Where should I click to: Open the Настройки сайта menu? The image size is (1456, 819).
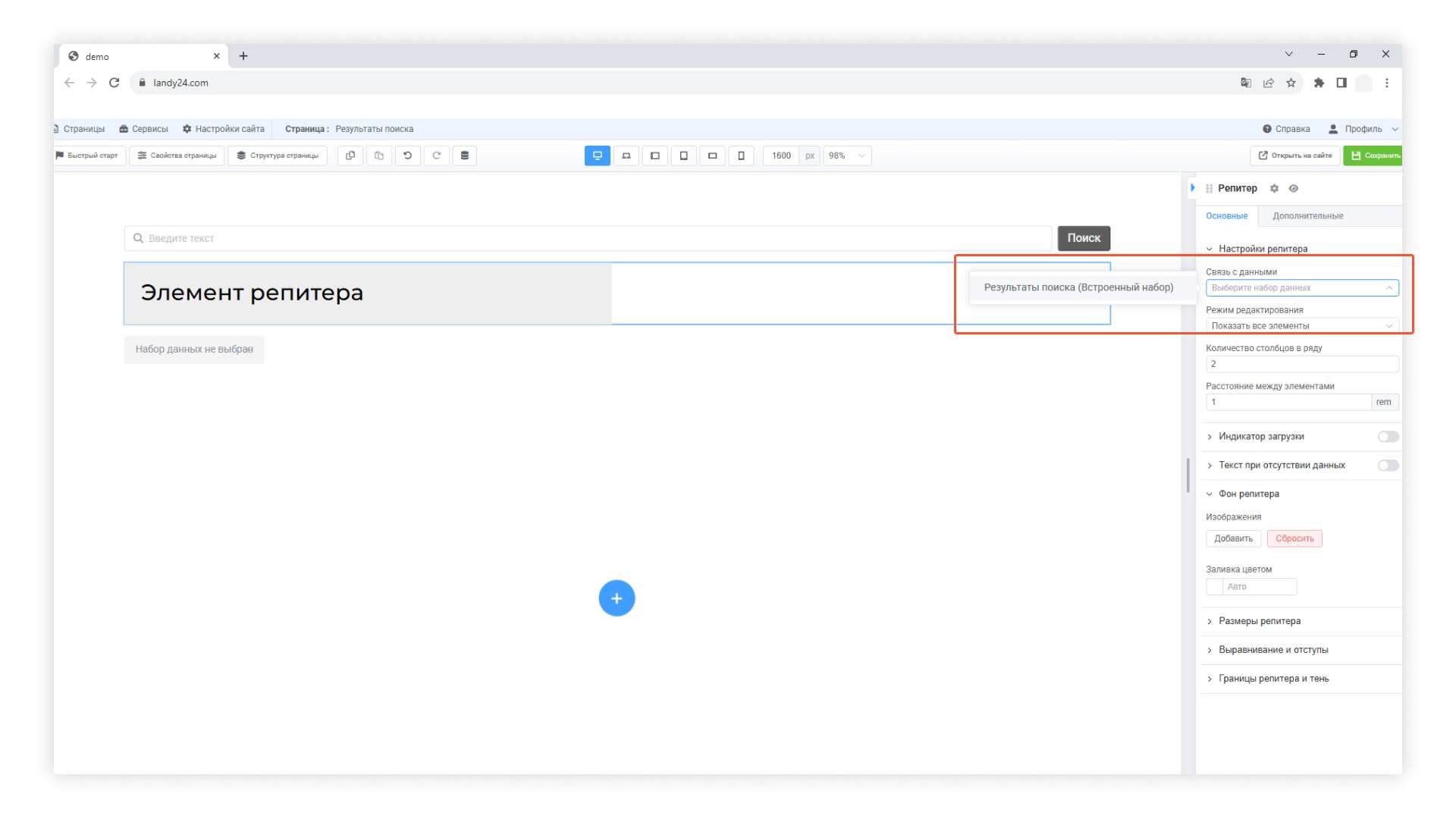pos(224,129)
